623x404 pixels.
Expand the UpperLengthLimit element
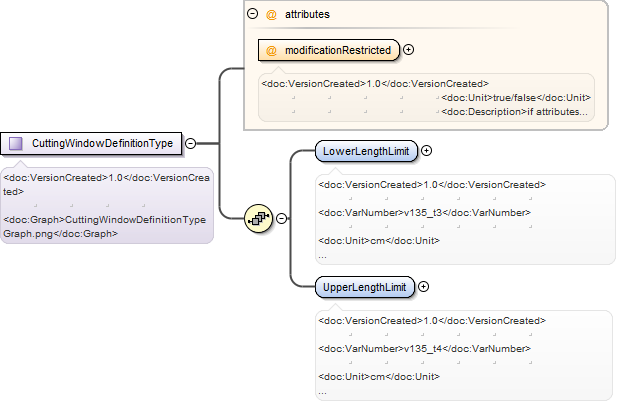pyautogui.click(x=424, y=287)
